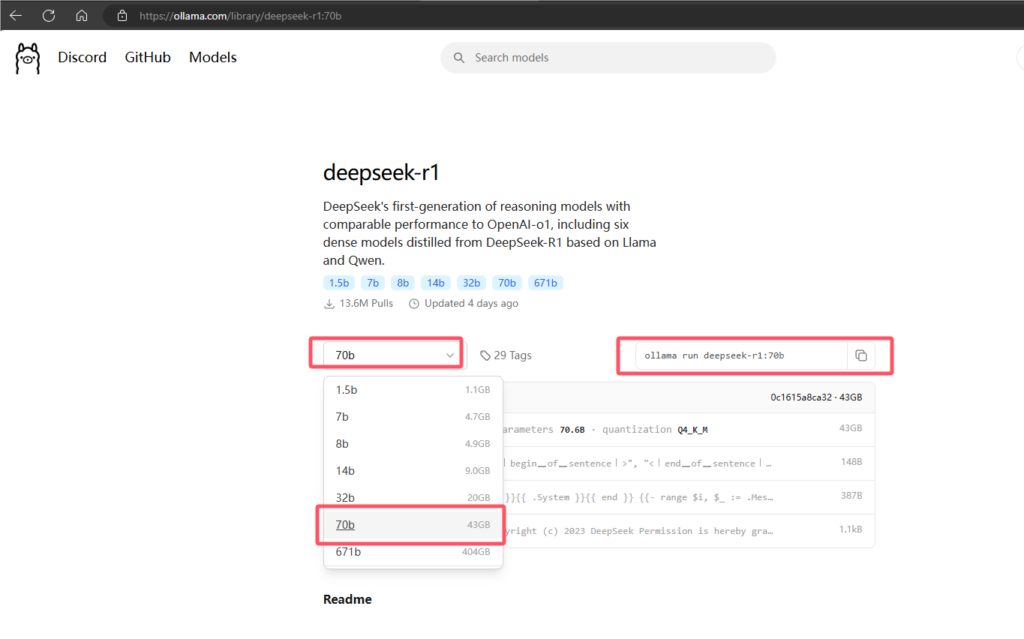1024x639 pixels.
Task: Reload the page with refresh icon
Action: [48, 16]
